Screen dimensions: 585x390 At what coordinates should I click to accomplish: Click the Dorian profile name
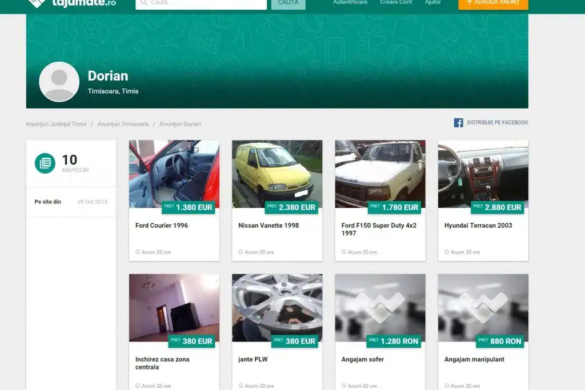pyautogui.click(x=108, y=76)
